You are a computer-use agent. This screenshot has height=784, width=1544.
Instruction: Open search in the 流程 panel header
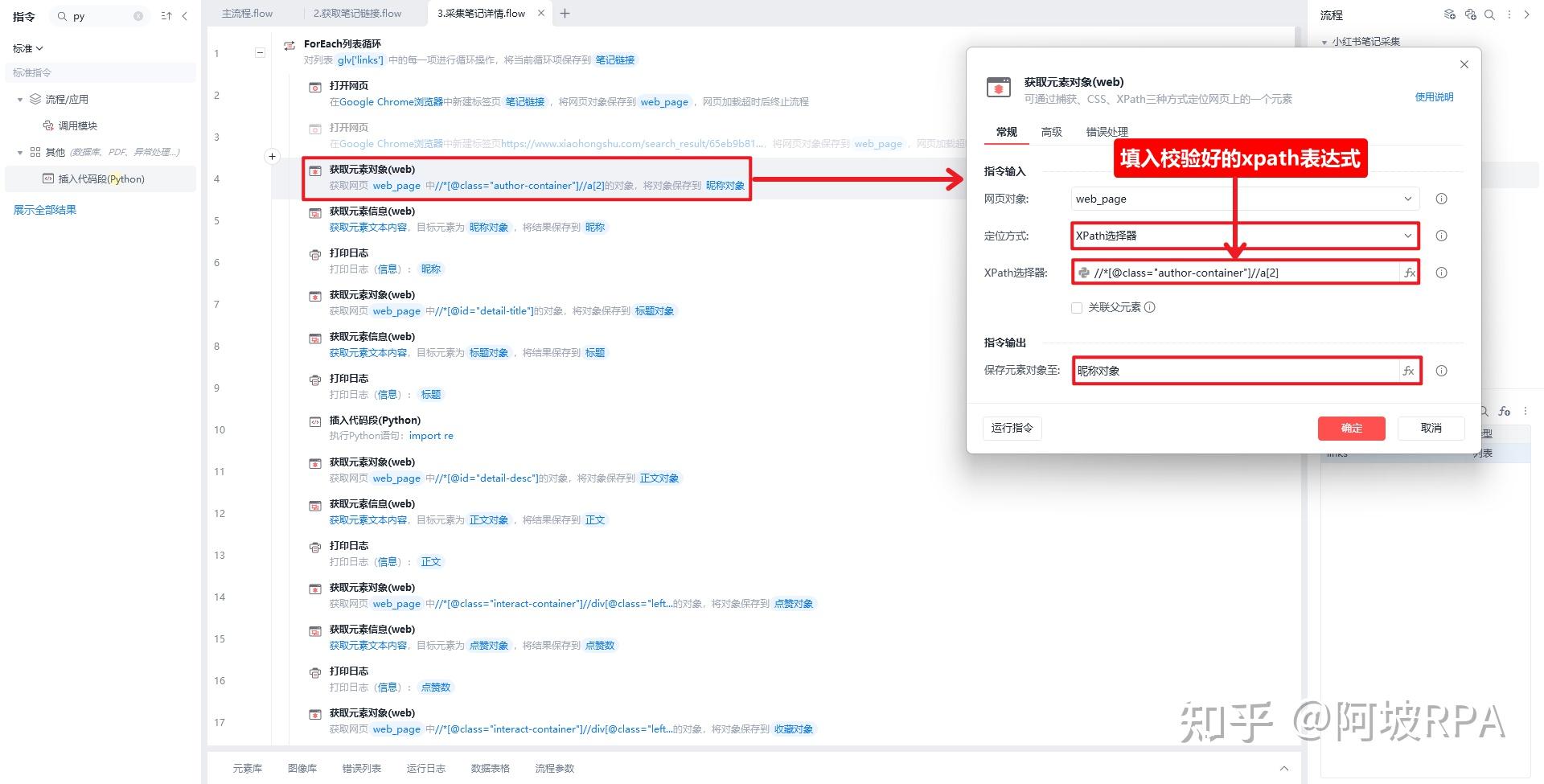[x=1489, y=14]
